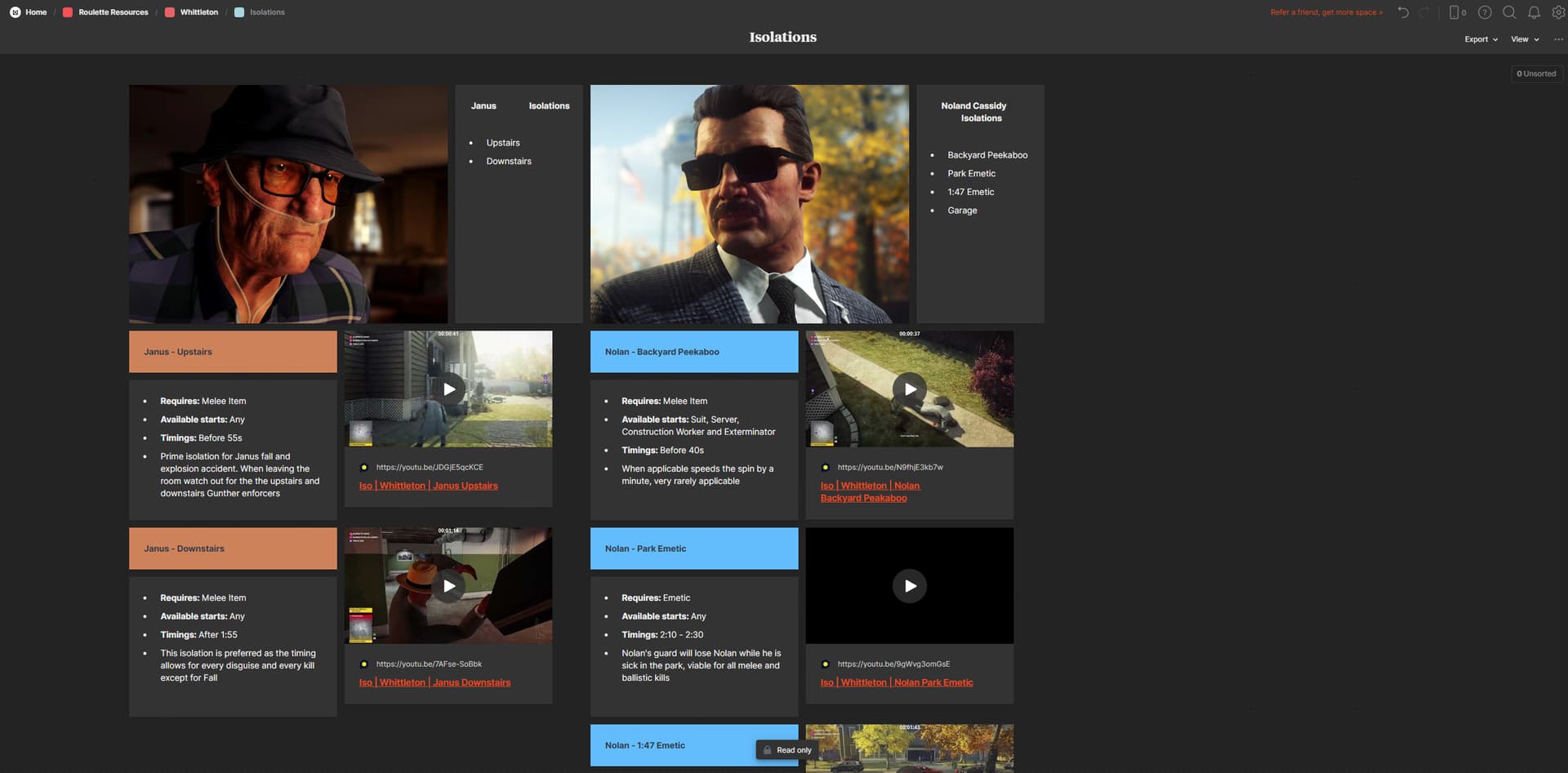Open Iso | Whittleton | Nolan Park Emetic link
1568x773 pixels.
tap(896, 682)
